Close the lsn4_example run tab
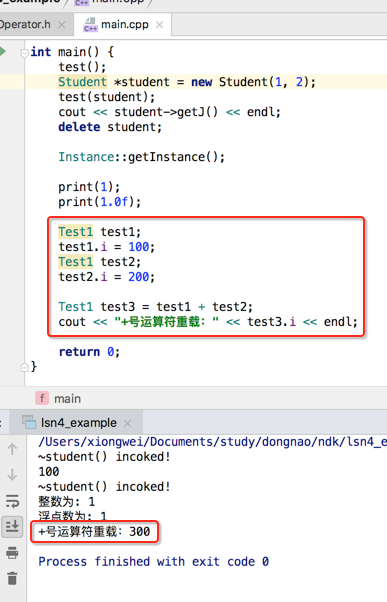Screen dimensions: 387x602 [127, 423]
